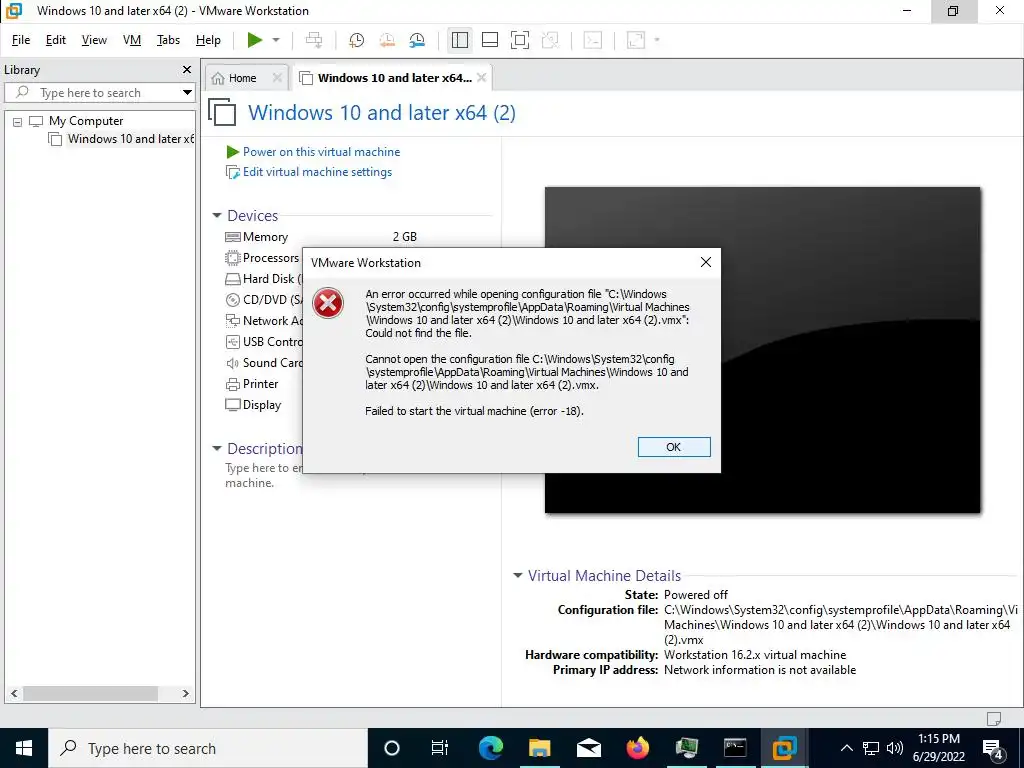
Task: Close the Windows 10 and later x64 tab
Action: coord(481,78)
